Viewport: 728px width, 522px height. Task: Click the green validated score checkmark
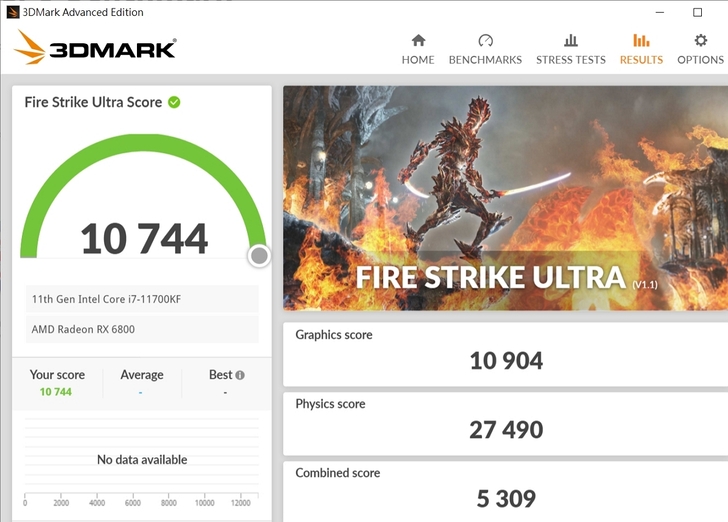(x=174, y=102)
